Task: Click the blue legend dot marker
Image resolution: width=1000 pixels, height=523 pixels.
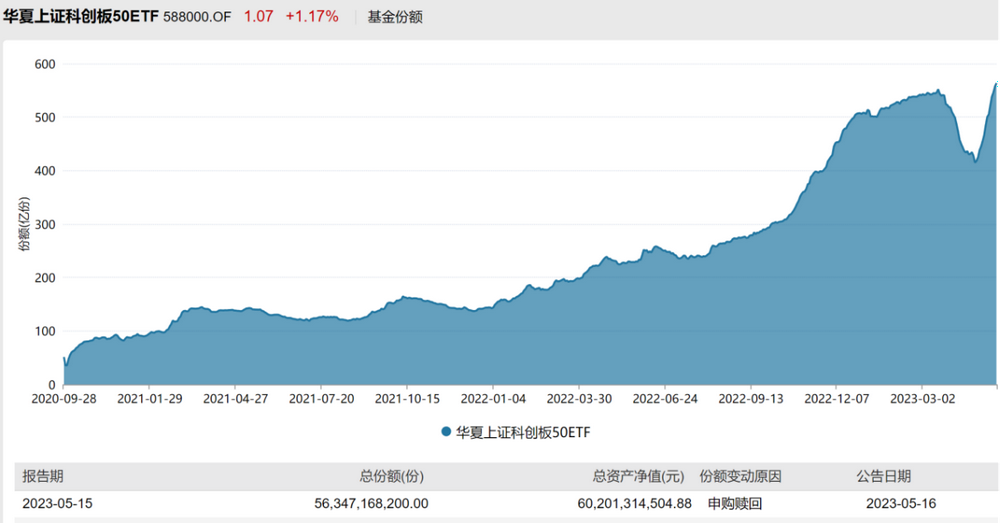Action: [x=445, y=432]
